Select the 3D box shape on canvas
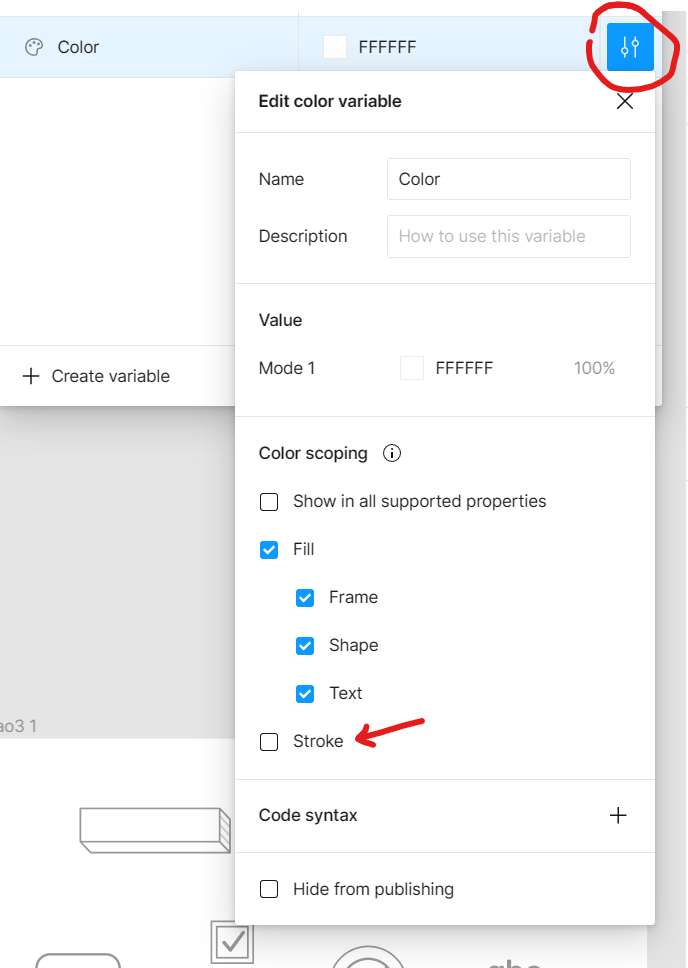The width and height of the screenshot is (688, 968). tap(155, 830)
